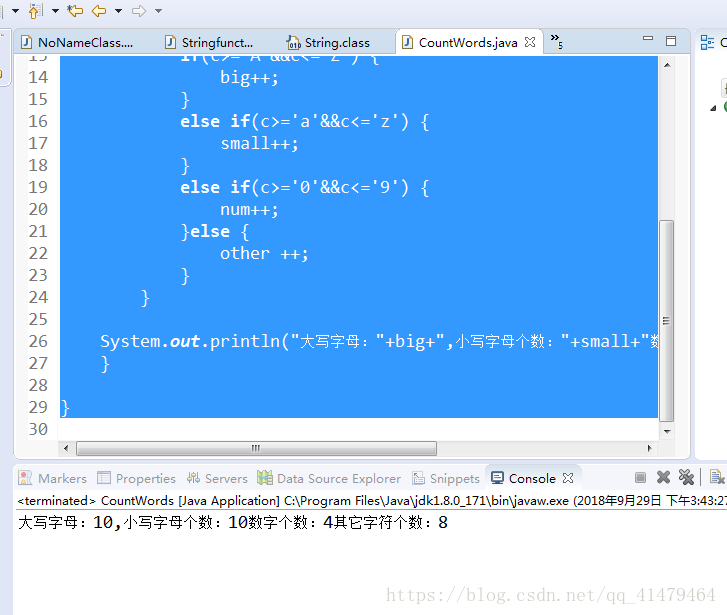Click the console output result line
The height and width of the screenshot is (615, 727).
click(x=233, y=523)
